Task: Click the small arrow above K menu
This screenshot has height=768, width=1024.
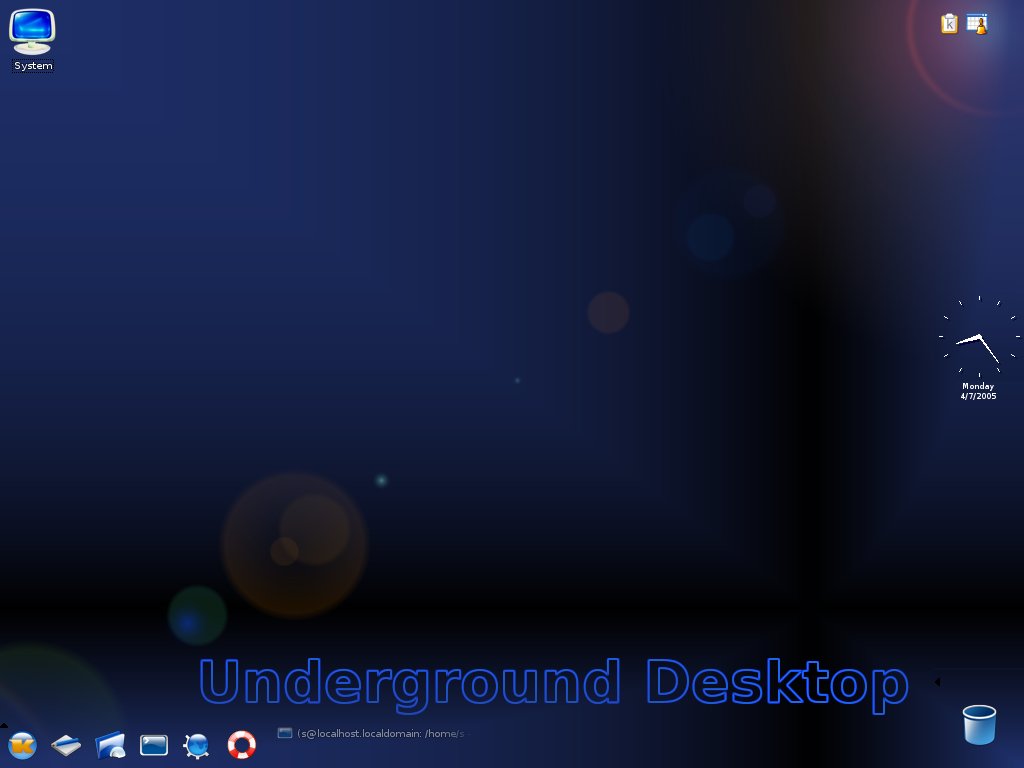Action: 4,725
